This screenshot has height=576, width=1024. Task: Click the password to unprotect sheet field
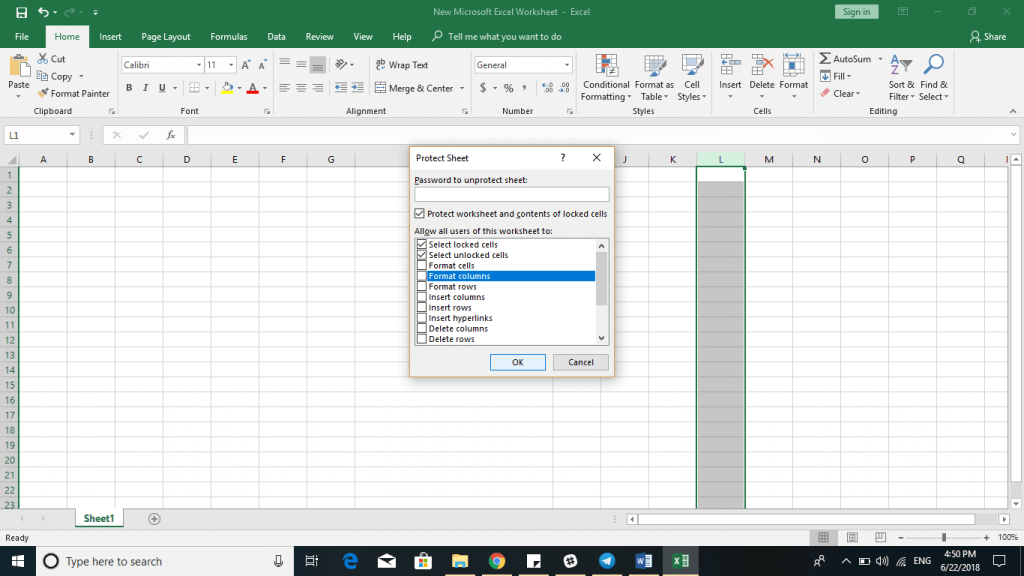tap(512, 194)
